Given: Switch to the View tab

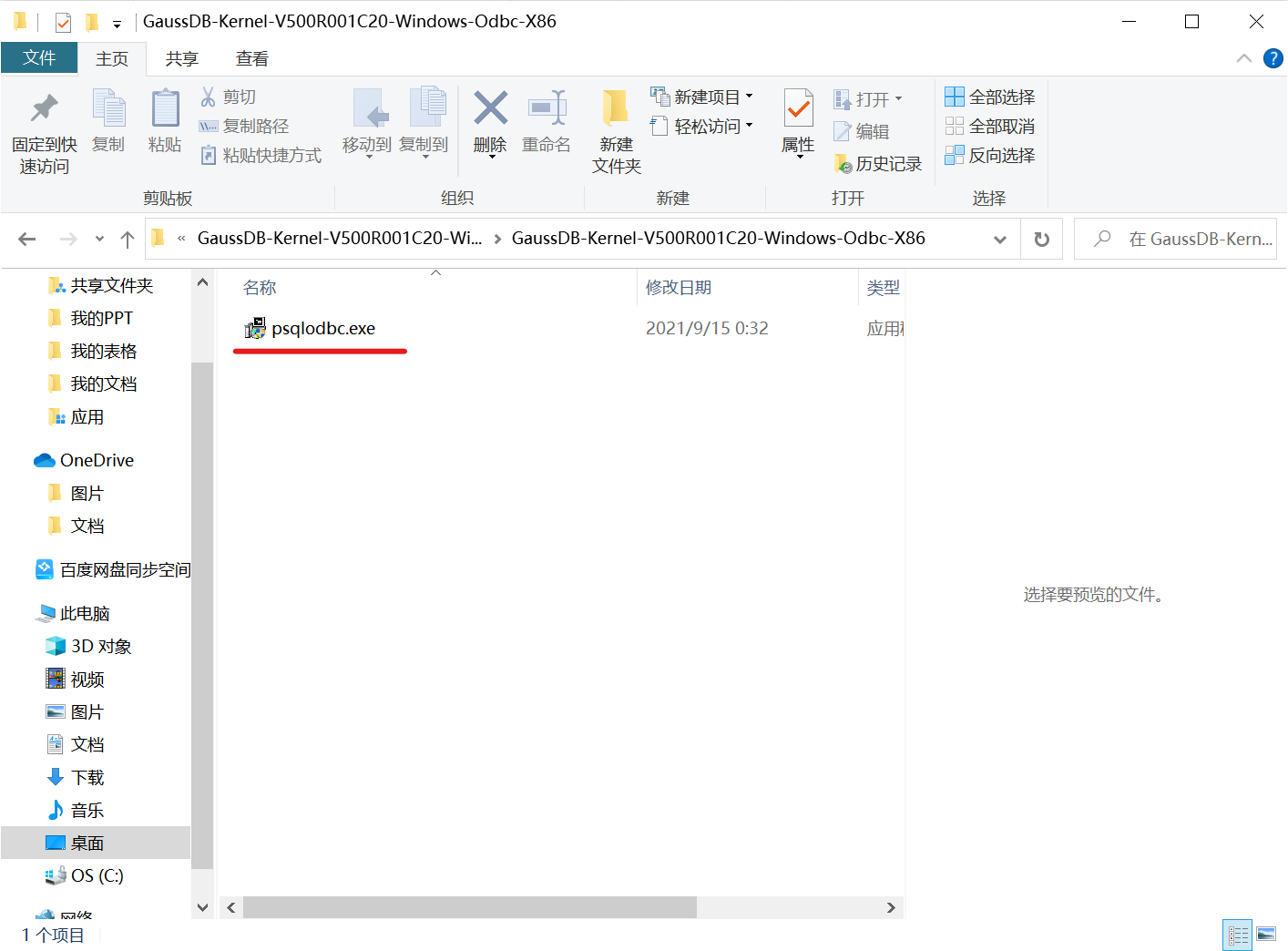Looking at the screenshot, I should (x=252, y=59).
